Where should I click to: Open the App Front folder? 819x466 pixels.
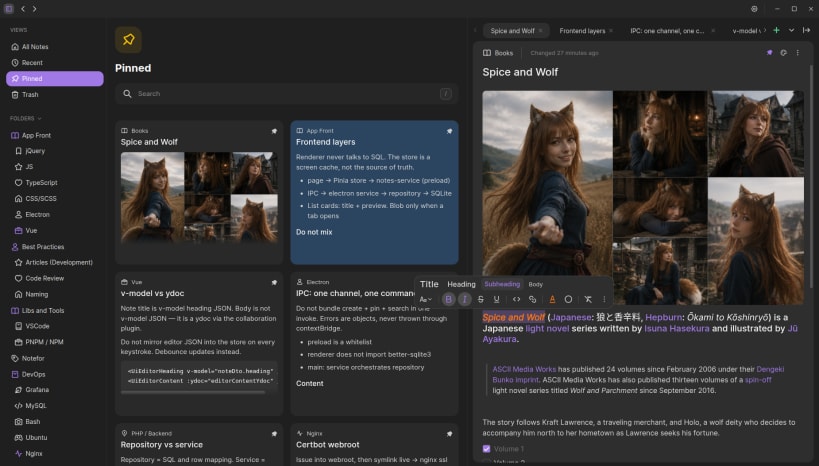55,135
